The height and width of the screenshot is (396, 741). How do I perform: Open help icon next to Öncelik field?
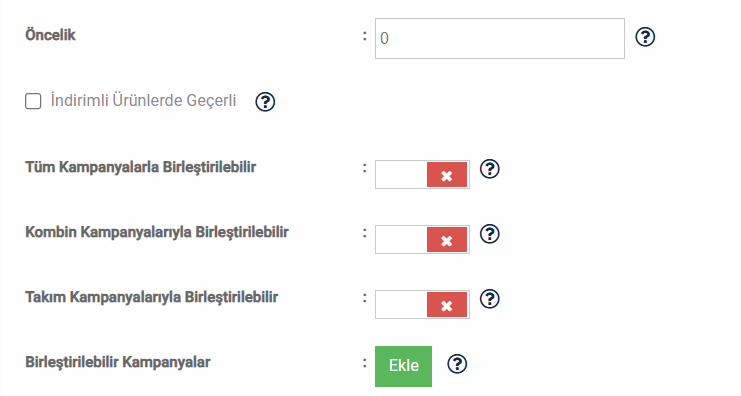click(x=645, y=37)
